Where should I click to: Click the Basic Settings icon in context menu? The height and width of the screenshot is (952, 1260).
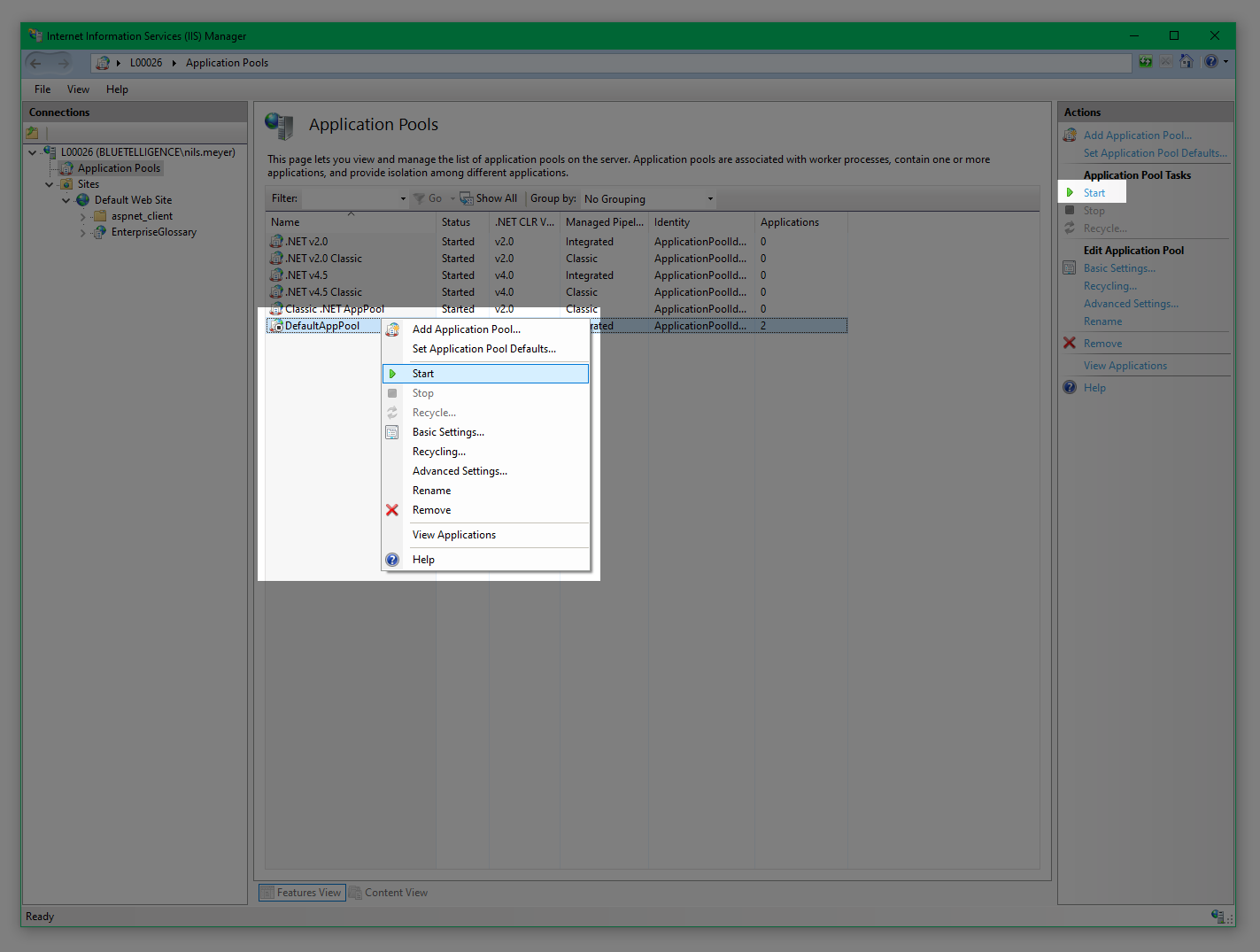392,432
